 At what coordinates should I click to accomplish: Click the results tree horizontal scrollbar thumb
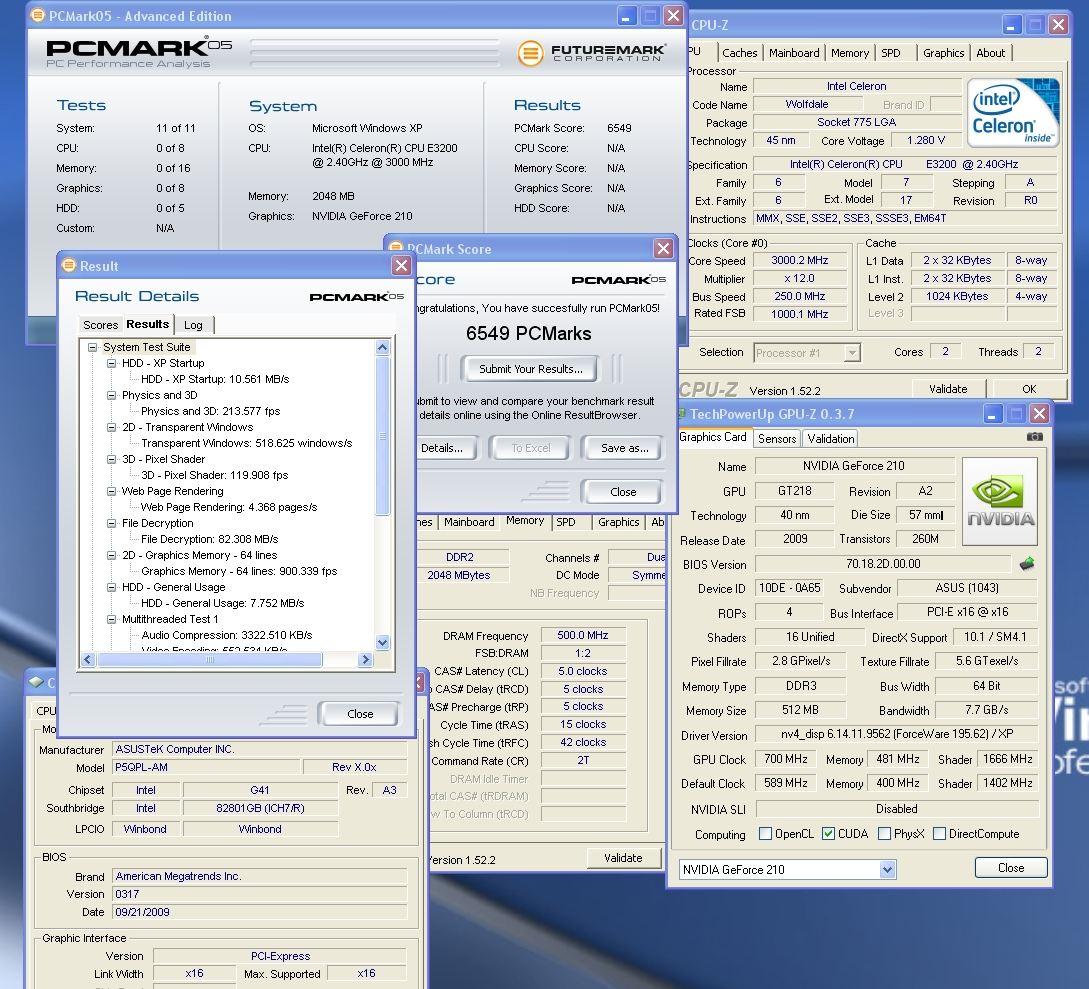[x=209, y=660]
